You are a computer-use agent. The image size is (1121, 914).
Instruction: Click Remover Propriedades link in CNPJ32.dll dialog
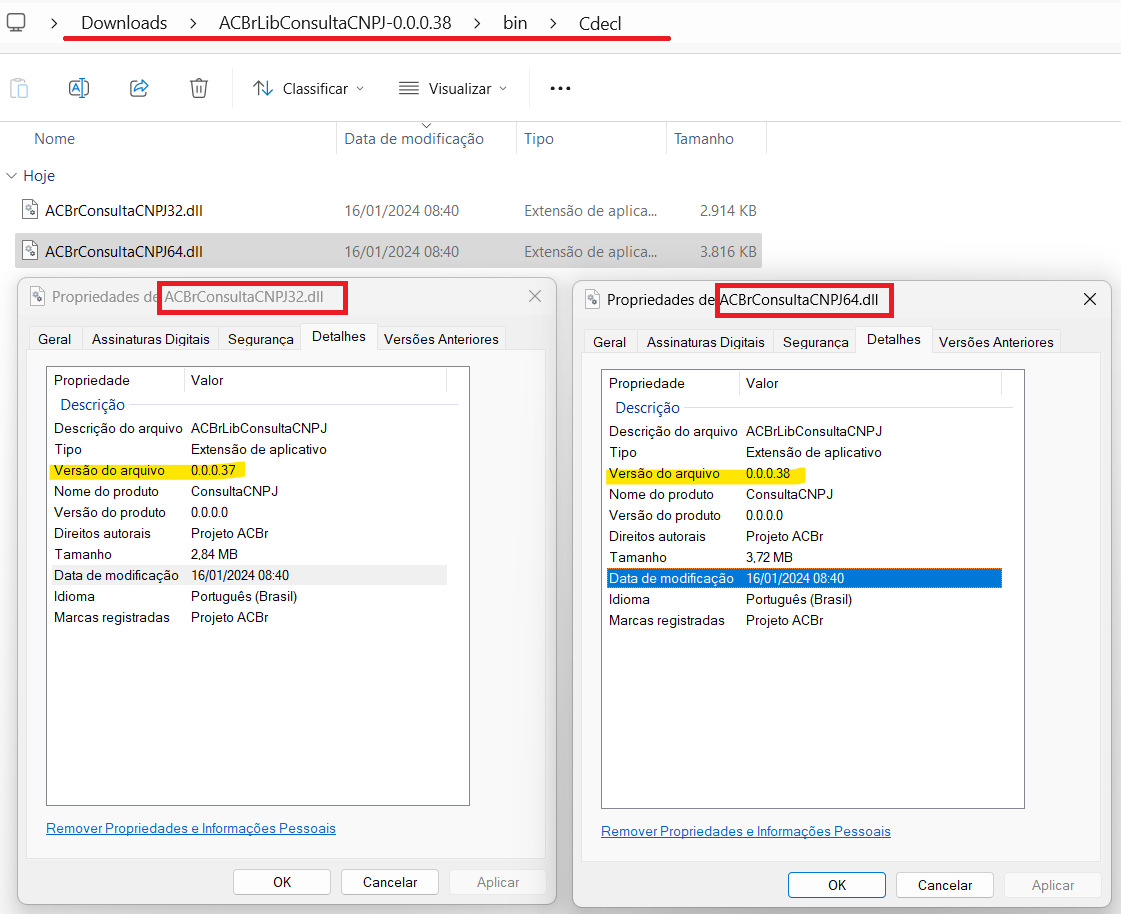click(191, 828)
